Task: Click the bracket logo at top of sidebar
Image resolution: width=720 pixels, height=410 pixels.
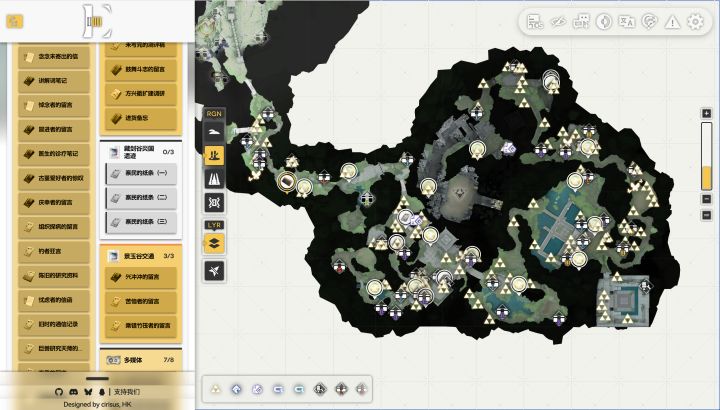Action: click(96, 21)
